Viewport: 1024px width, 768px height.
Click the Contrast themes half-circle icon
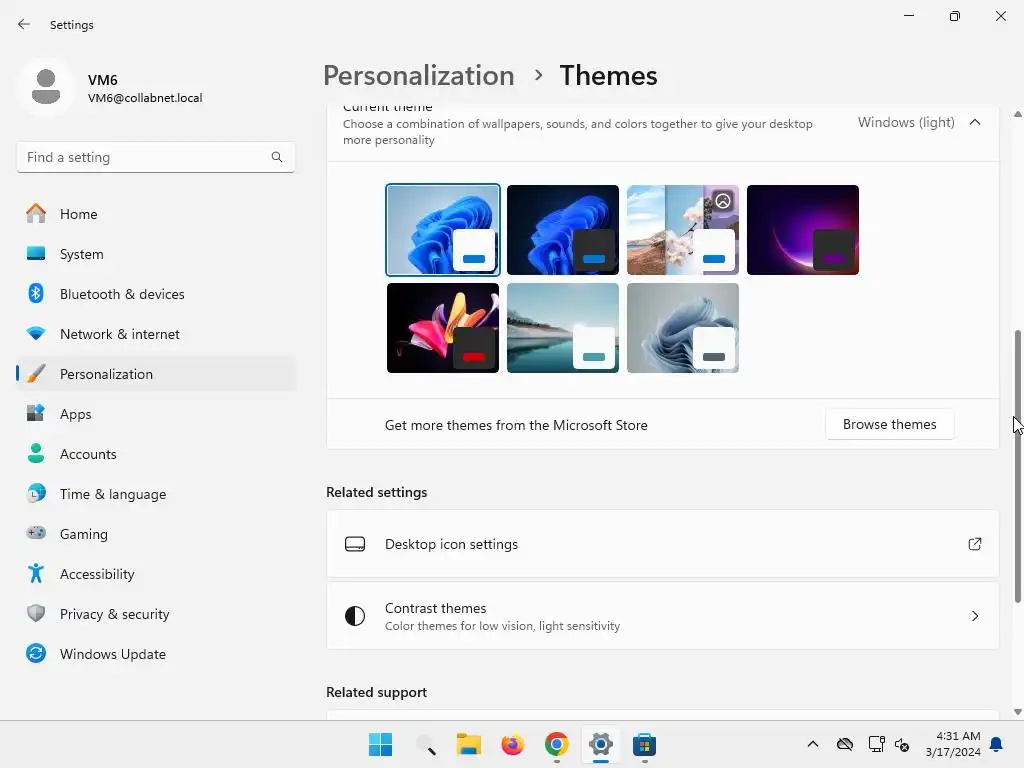click(x=355, y=616)
